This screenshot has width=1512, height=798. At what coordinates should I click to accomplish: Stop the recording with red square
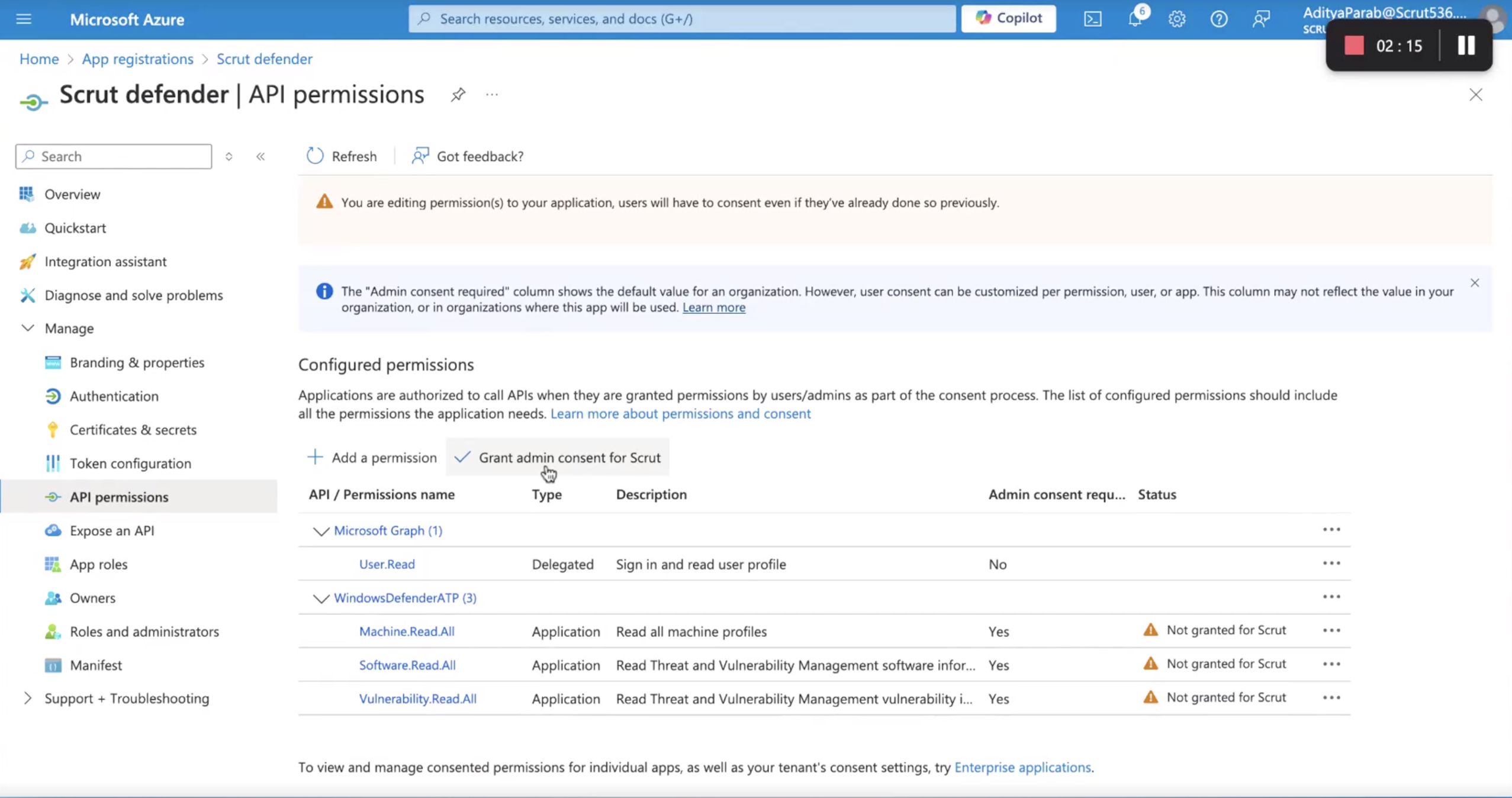[x=1354, y=46]
